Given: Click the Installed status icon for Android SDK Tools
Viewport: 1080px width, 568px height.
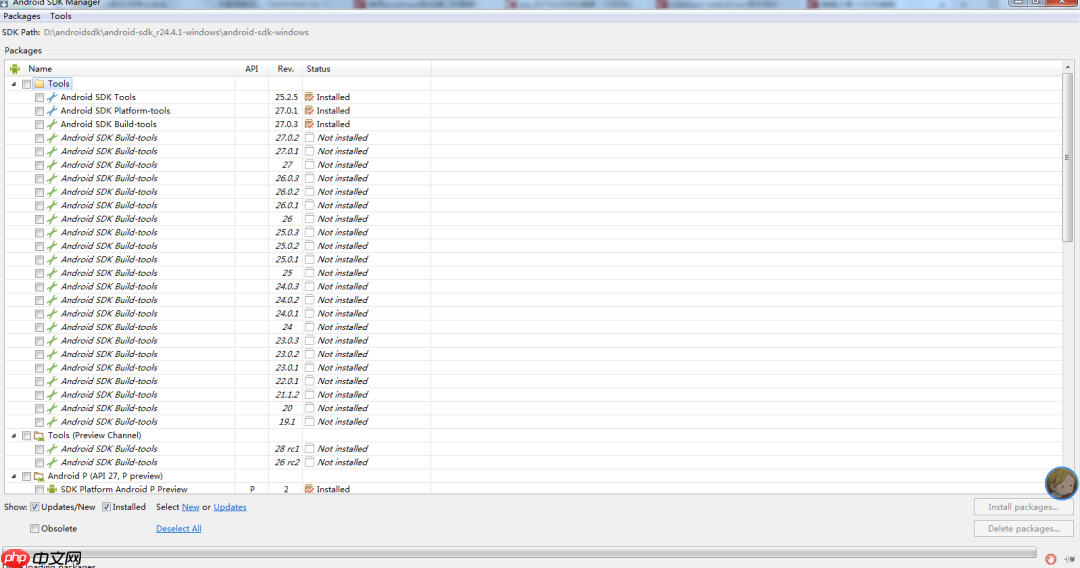Looking at the screenshot, I should click(x=309, y=97).
